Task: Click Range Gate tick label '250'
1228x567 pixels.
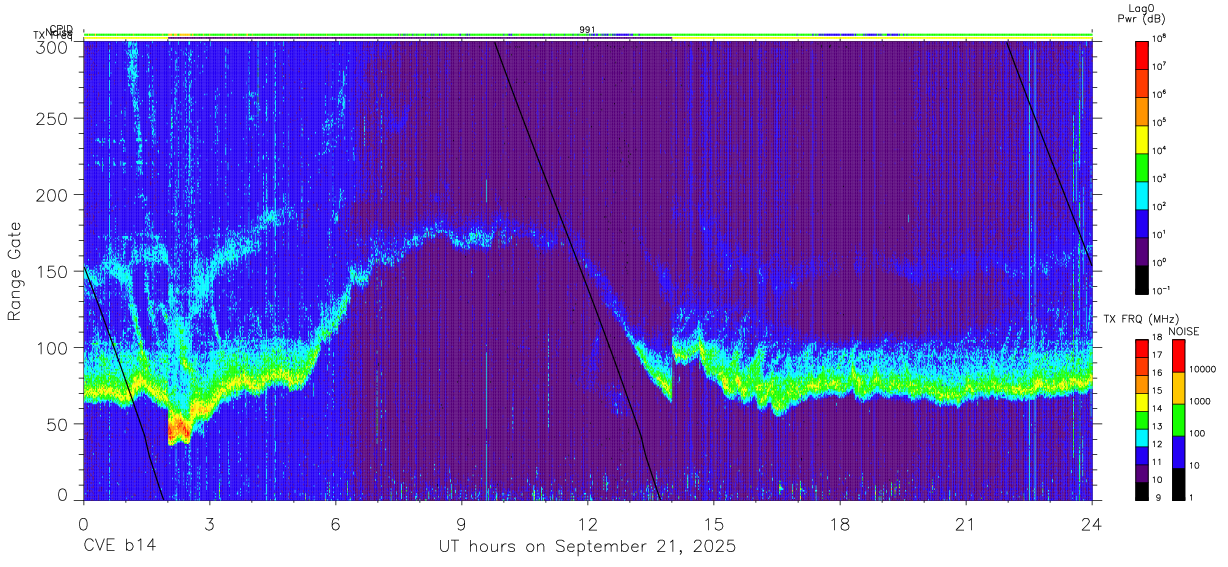Action: click(53, 118)
